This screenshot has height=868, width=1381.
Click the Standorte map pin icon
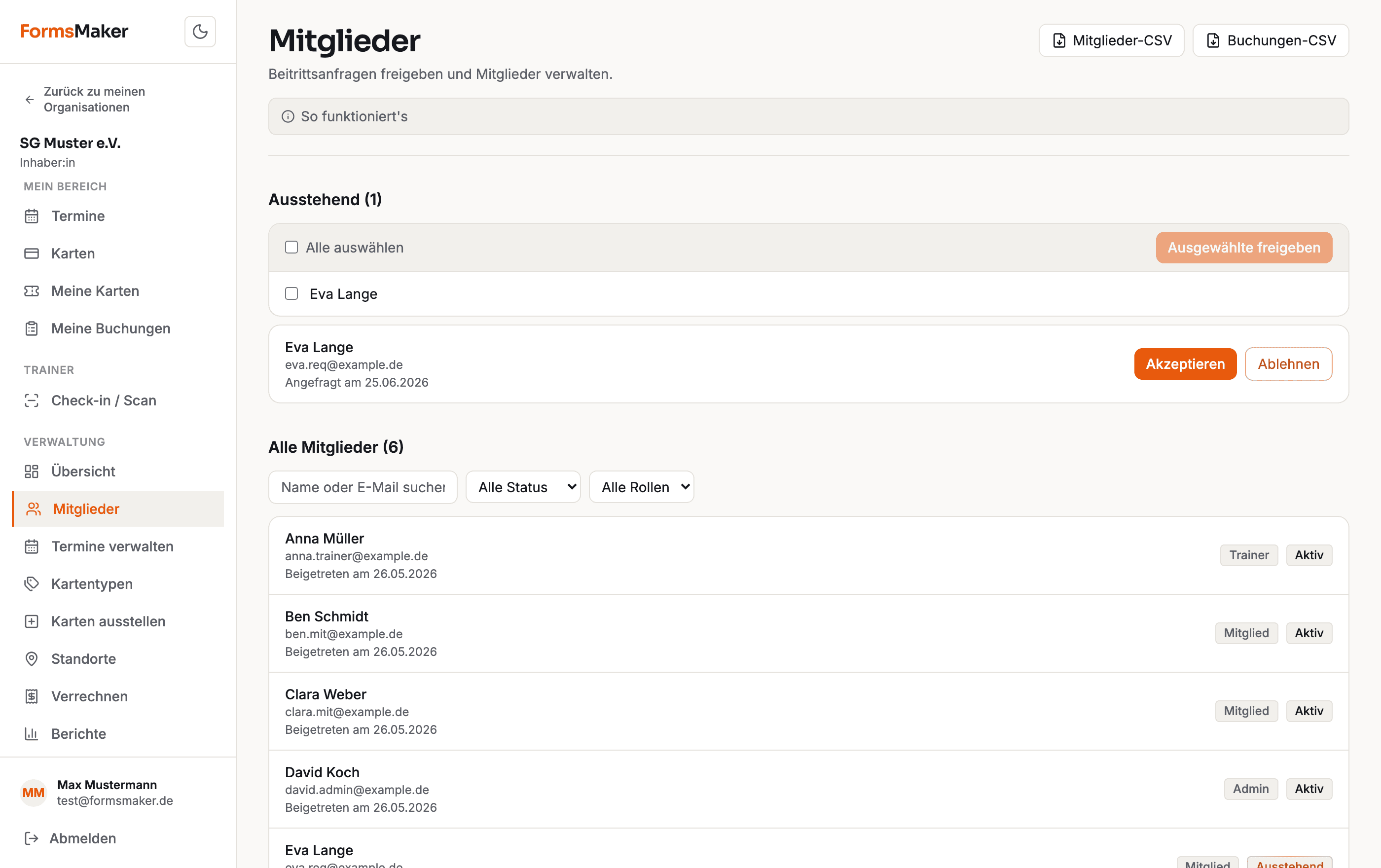tap(32, 659)
